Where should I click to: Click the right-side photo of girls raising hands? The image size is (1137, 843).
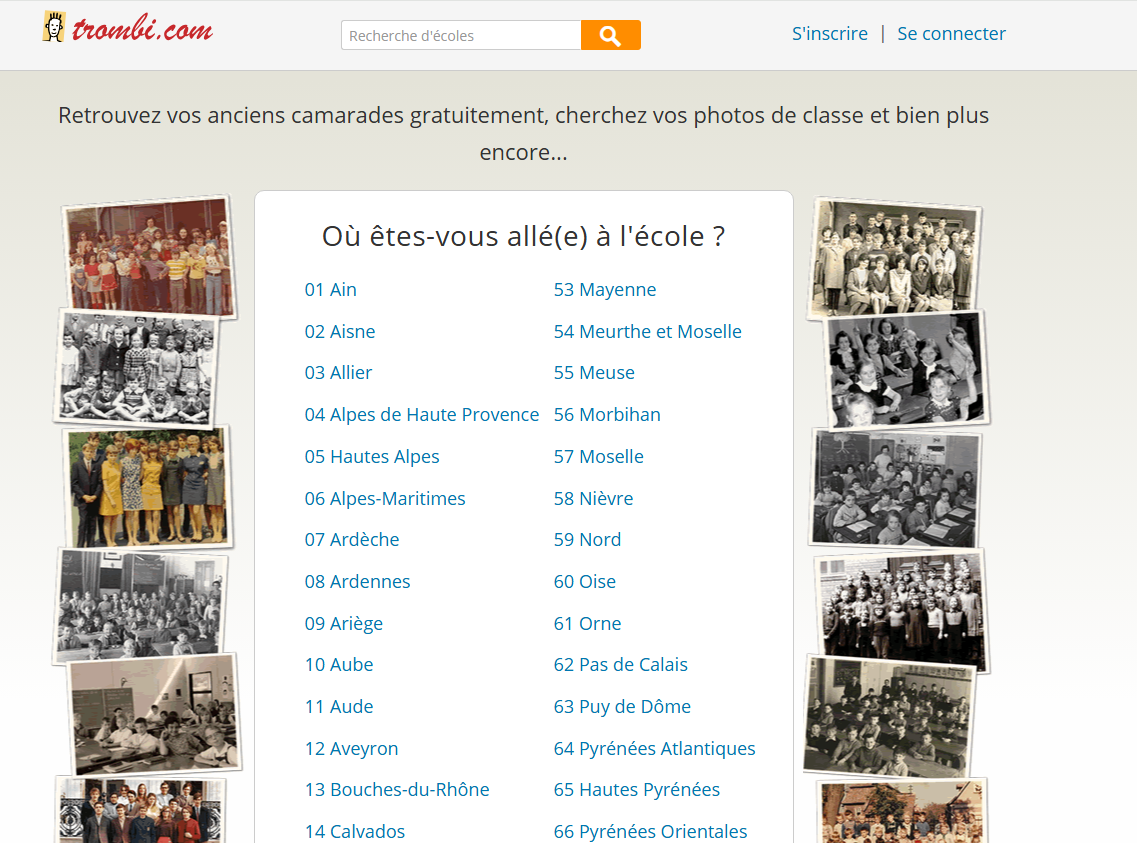[906, 370]
